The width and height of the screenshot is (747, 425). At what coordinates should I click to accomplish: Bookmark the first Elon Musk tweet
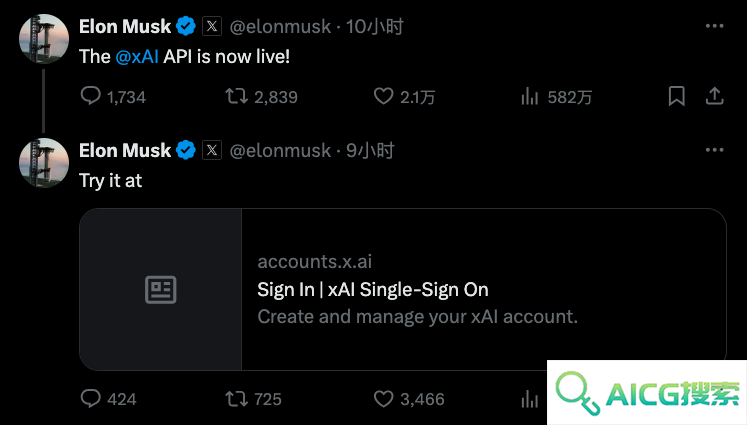[x=676, y=96]
